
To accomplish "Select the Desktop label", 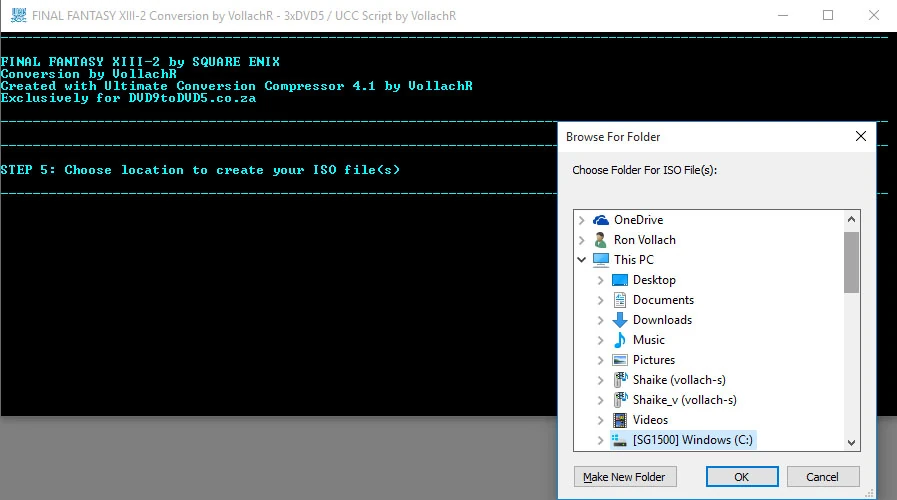I will pos(654,280).
